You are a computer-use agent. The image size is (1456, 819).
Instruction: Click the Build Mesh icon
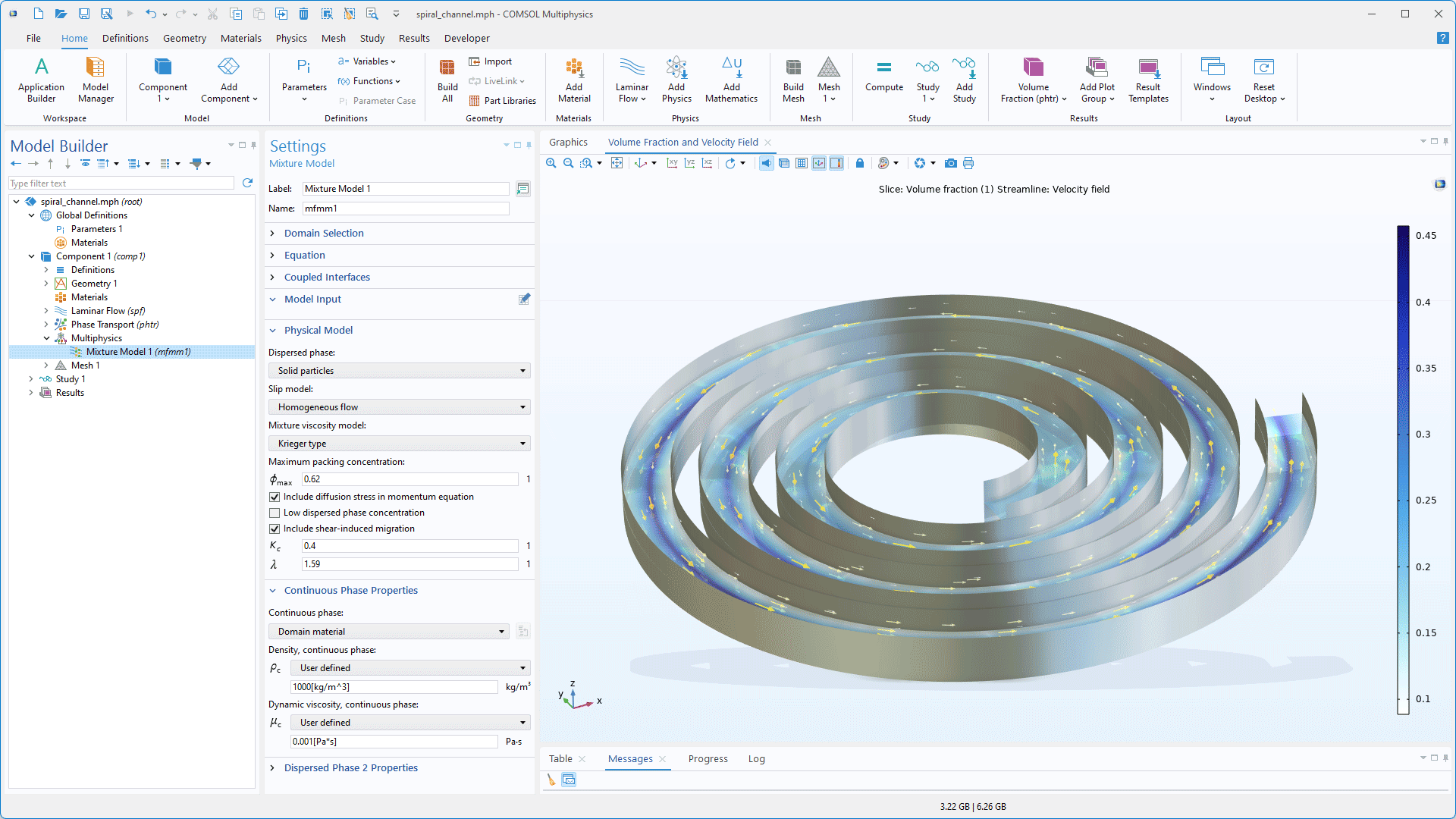pyautogui.click(x=793, y=79)
